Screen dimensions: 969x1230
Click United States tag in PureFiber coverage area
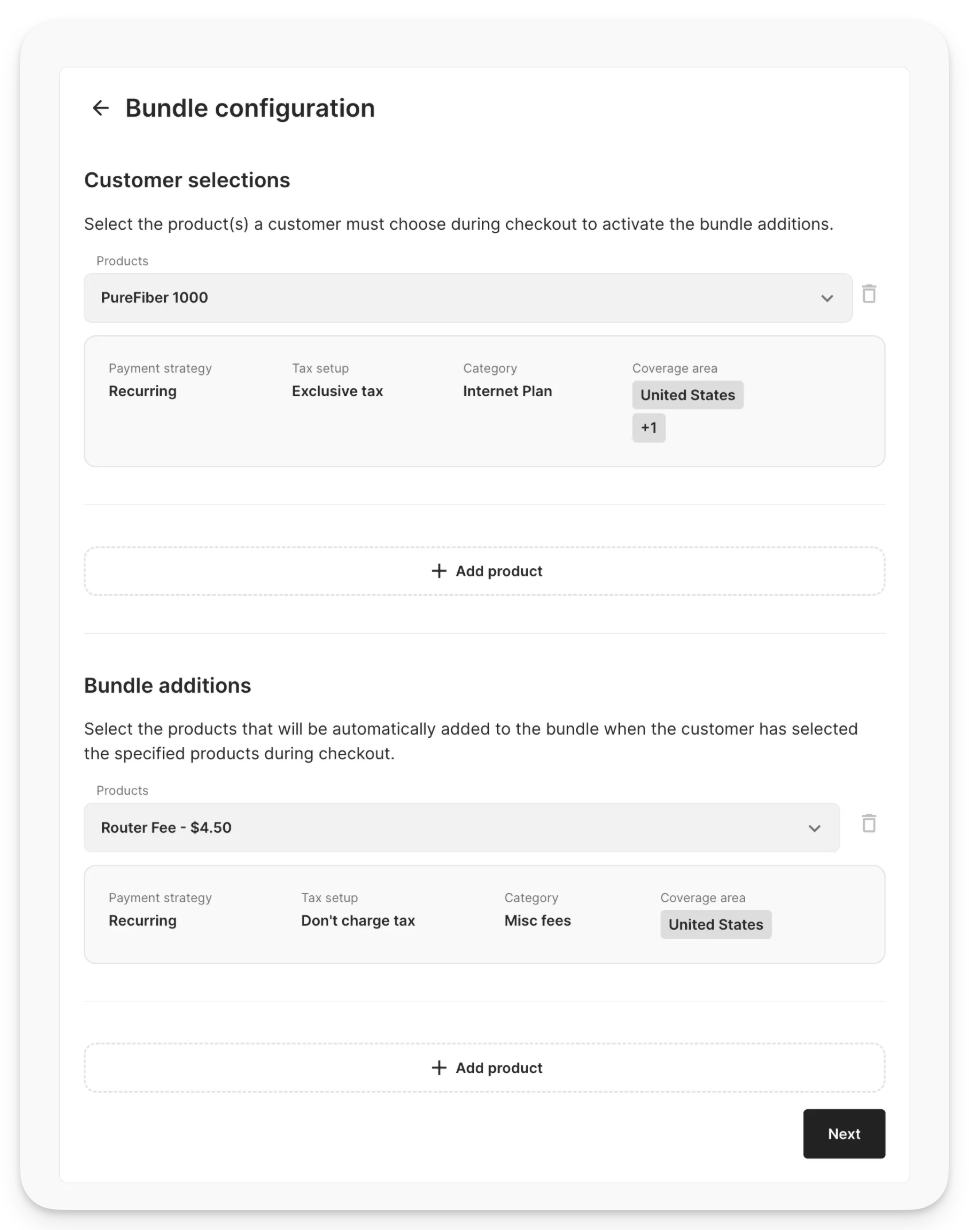pos(688,395)
